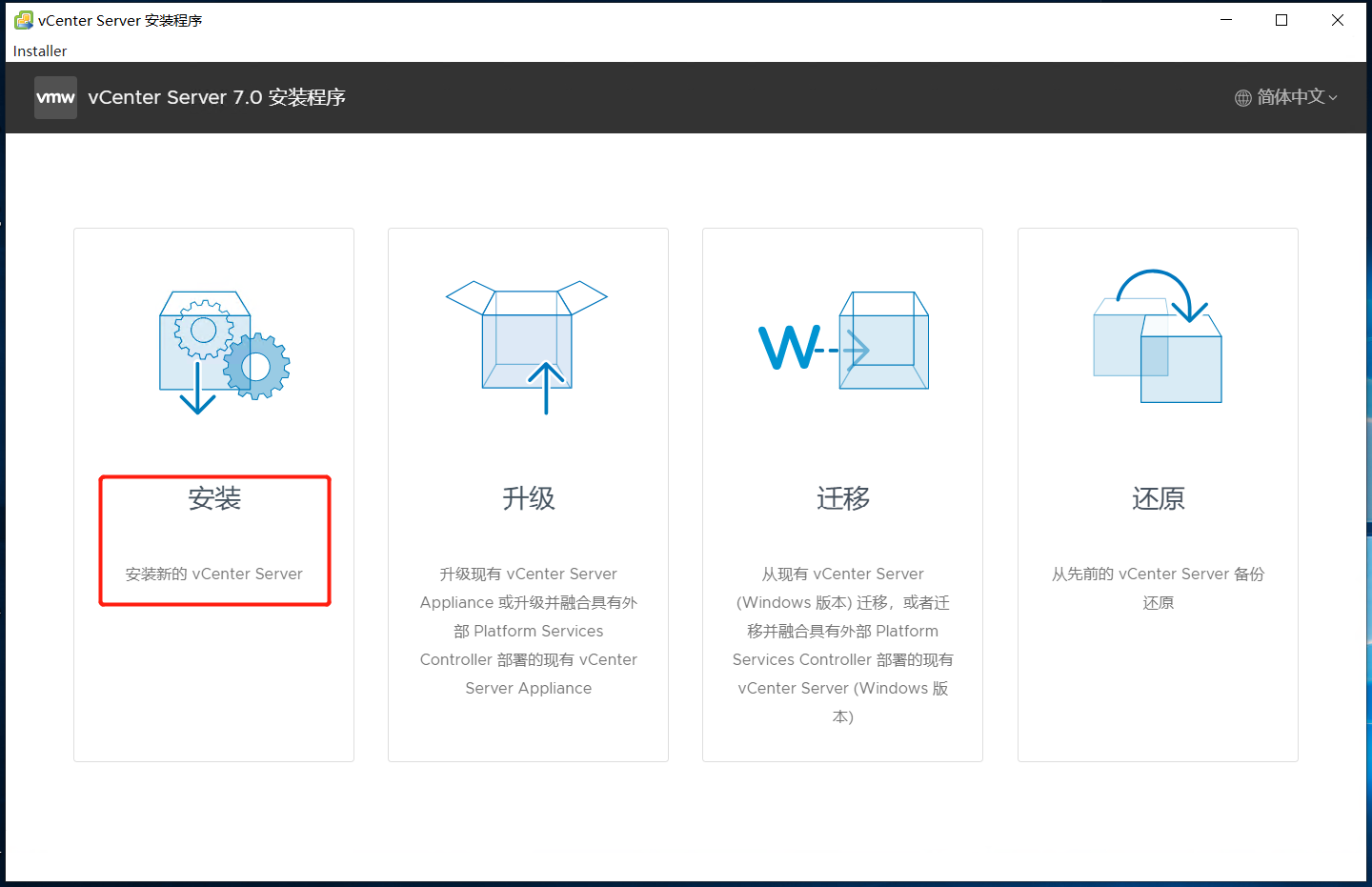
Task: Select the 还原 heading
Action: tap(1159, 498)
